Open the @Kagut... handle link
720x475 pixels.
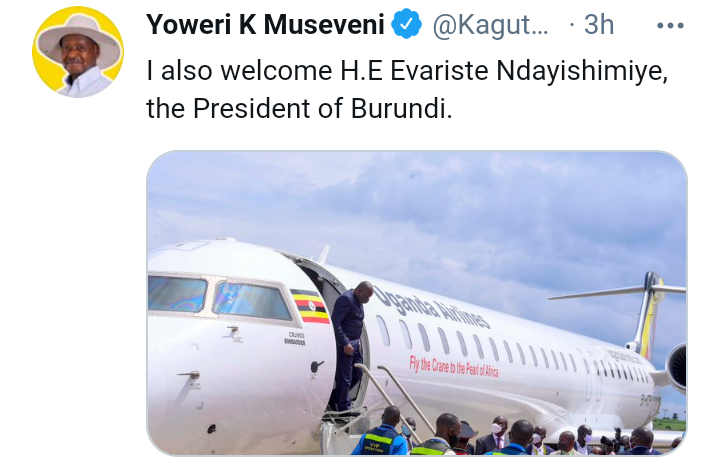tap(490, 25)
